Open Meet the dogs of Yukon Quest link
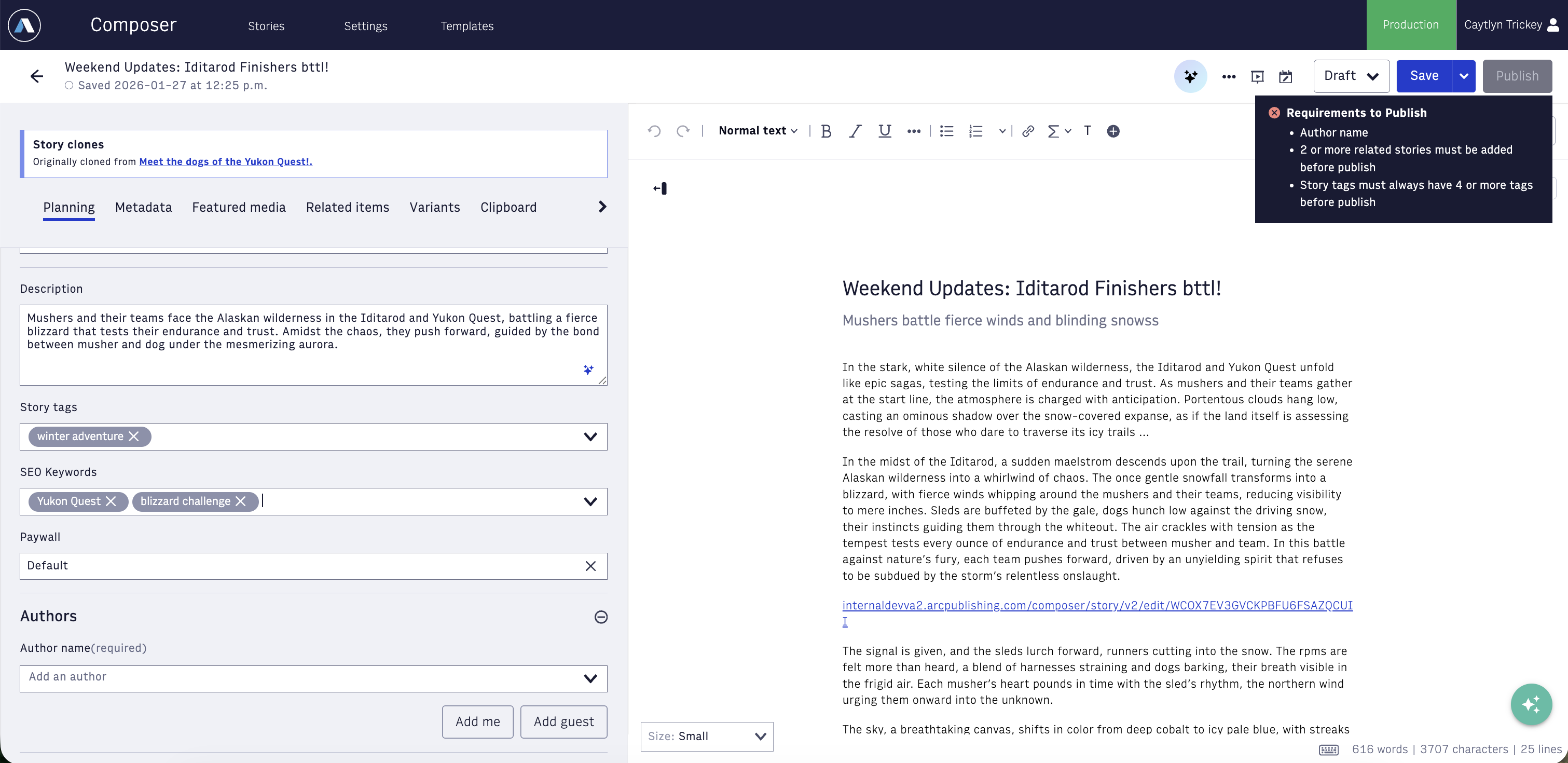The height and width of the screenshot is (763, 1568). [x=225, y=161]
